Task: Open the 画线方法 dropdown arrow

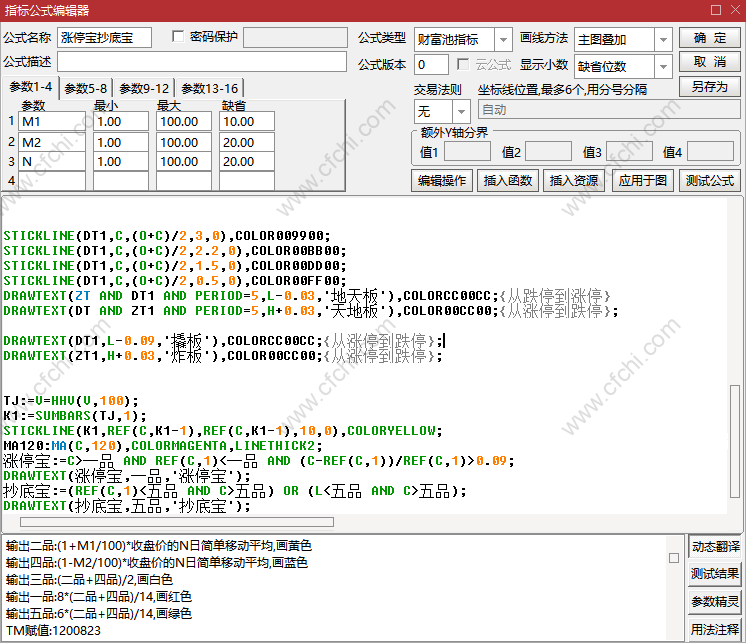Action: 663,39
